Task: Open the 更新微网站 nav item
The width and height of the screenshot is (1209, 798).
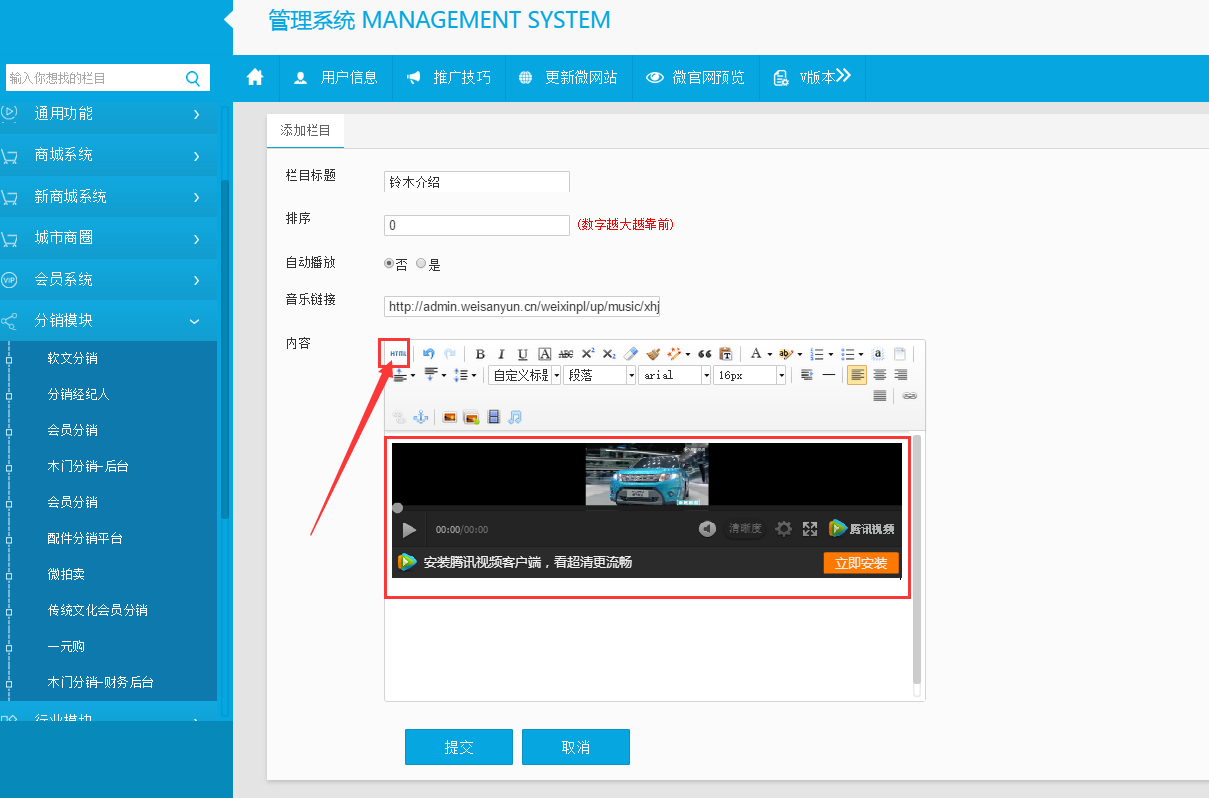Action: pos(568,77)
